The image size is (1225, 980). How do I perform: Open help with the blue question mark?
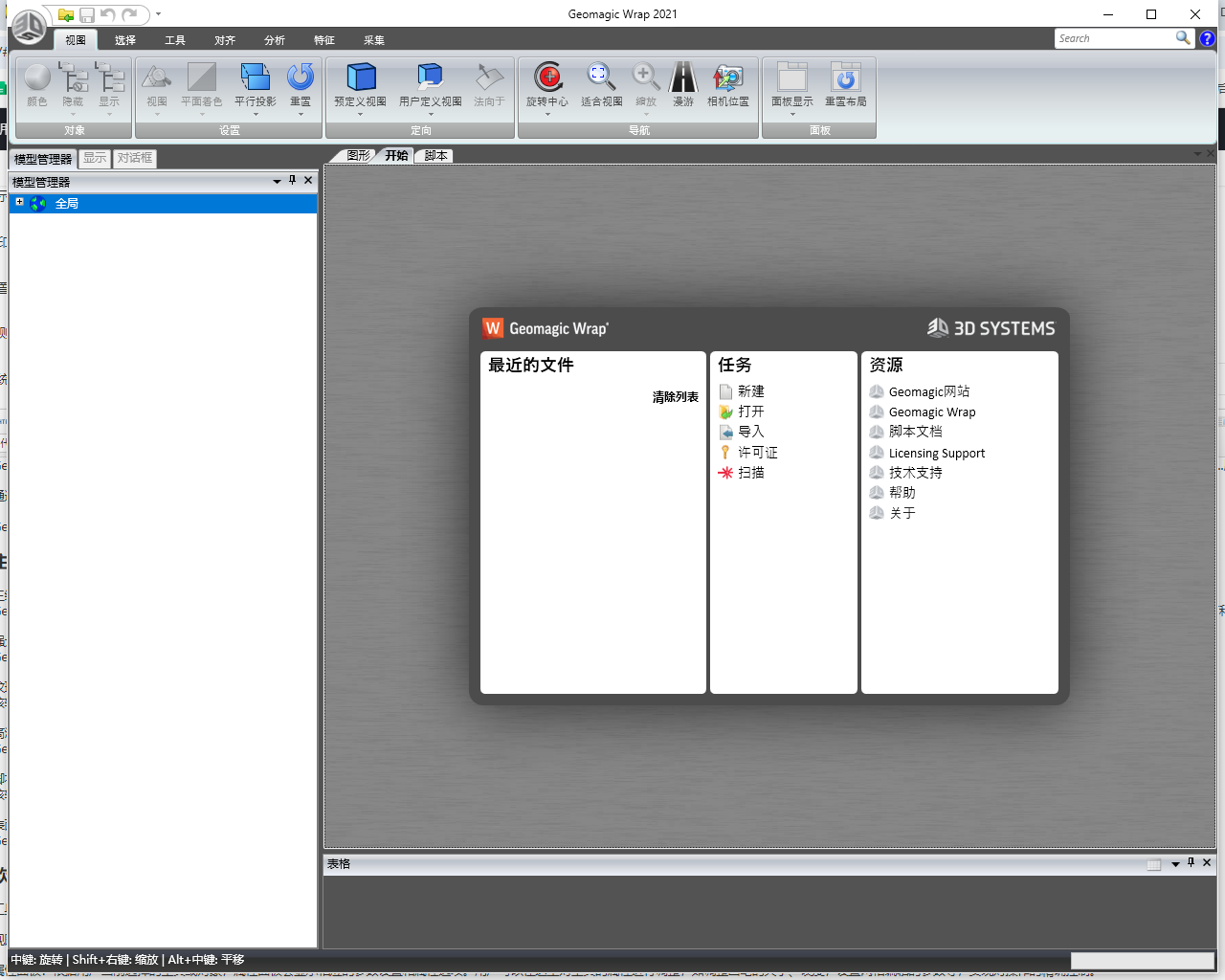pos(1208,39)
